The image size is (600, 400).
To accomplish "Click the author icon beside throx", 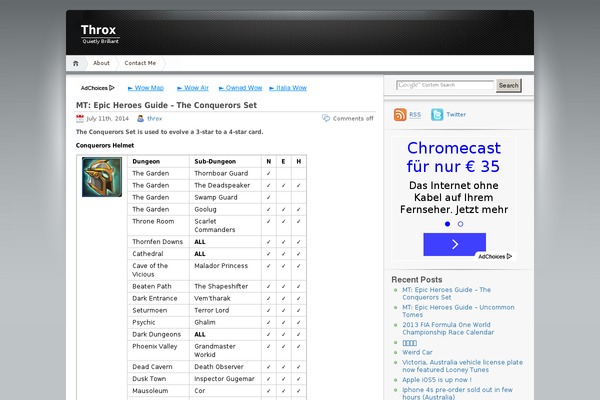I will [140, 119].
